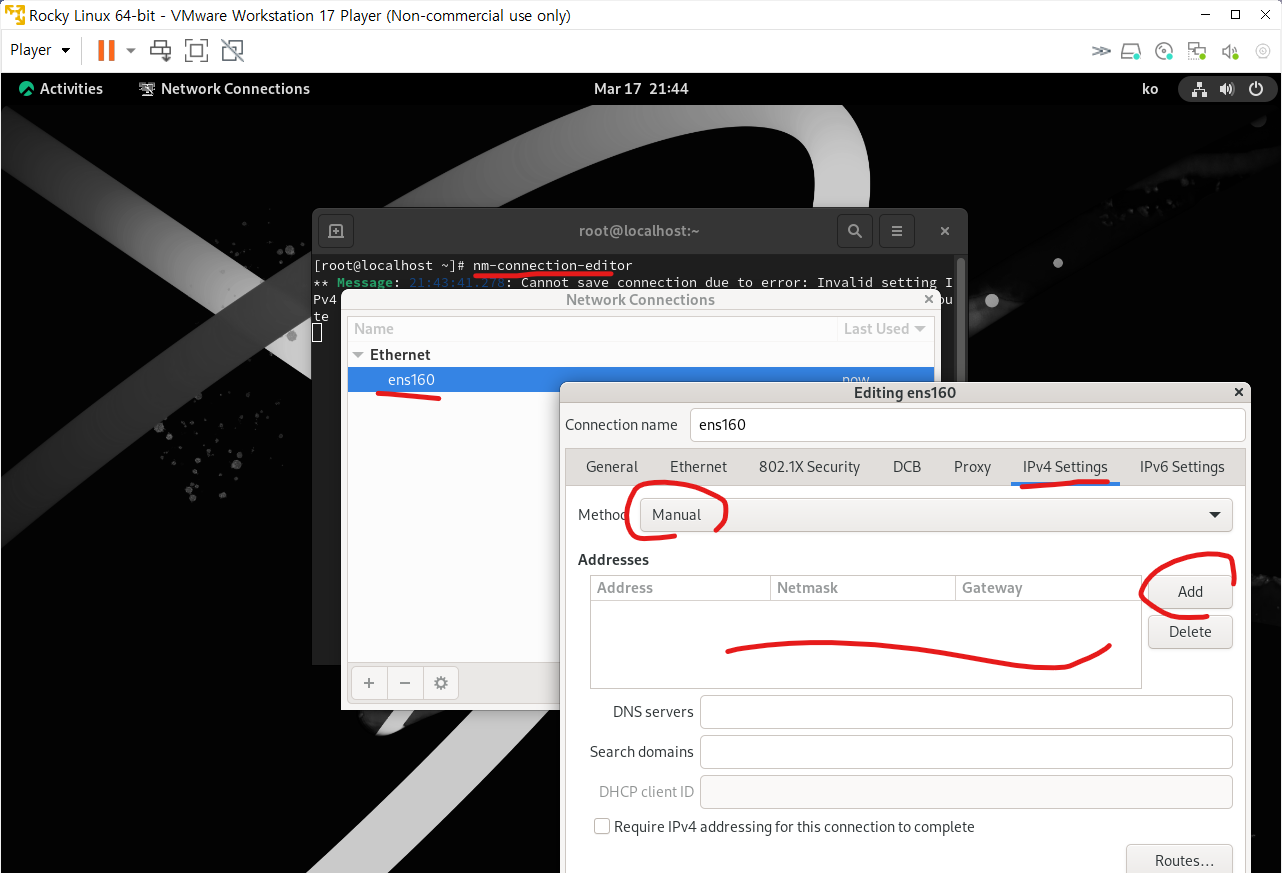Enter full screen via the VMware toolbar icon
The image size is (1282, 873).
pyautogui.click(x=196, y=50)
